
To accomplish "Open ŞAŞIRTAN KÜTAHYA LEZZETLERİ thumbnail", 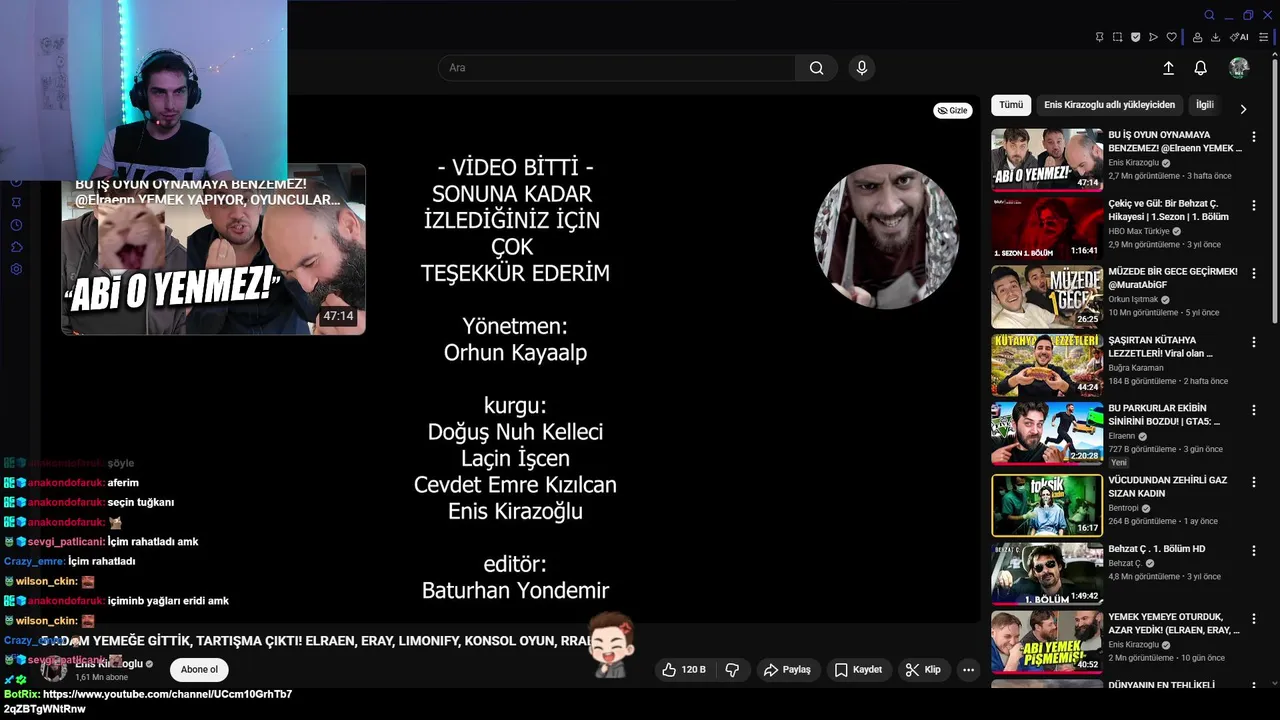I will [x=1047, y=365].
